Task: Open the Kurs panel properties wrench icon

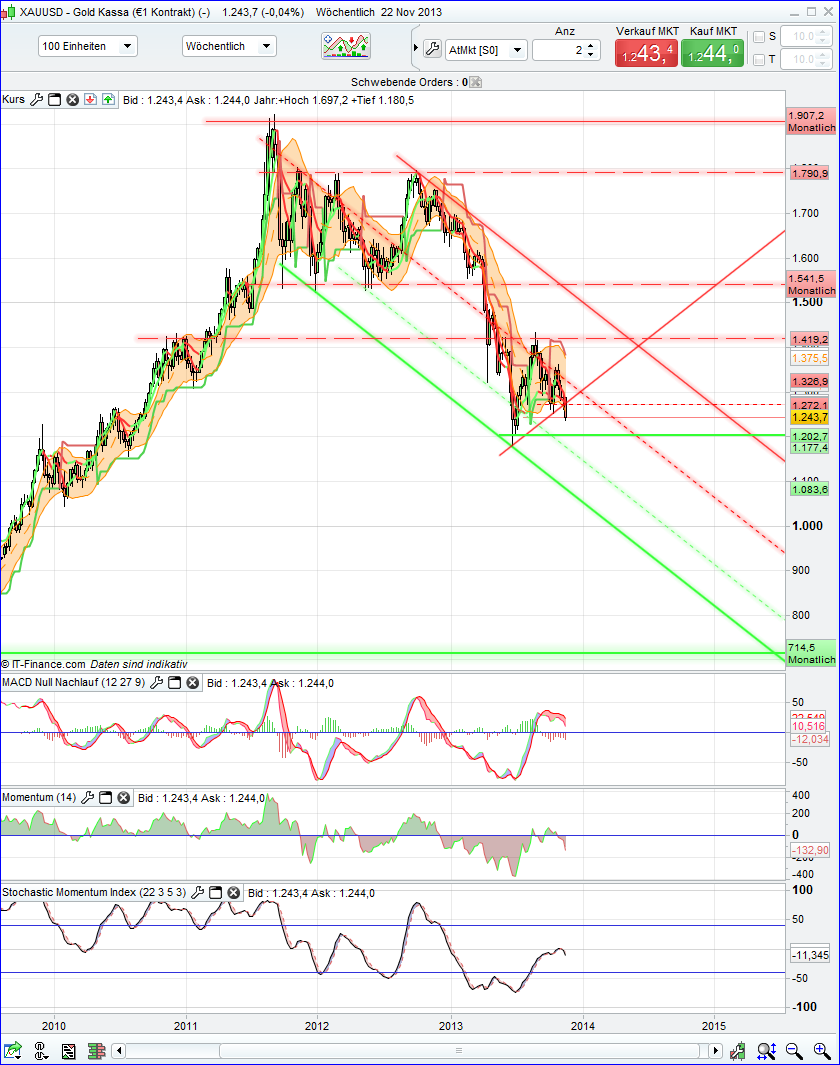Action: point(36,99)
